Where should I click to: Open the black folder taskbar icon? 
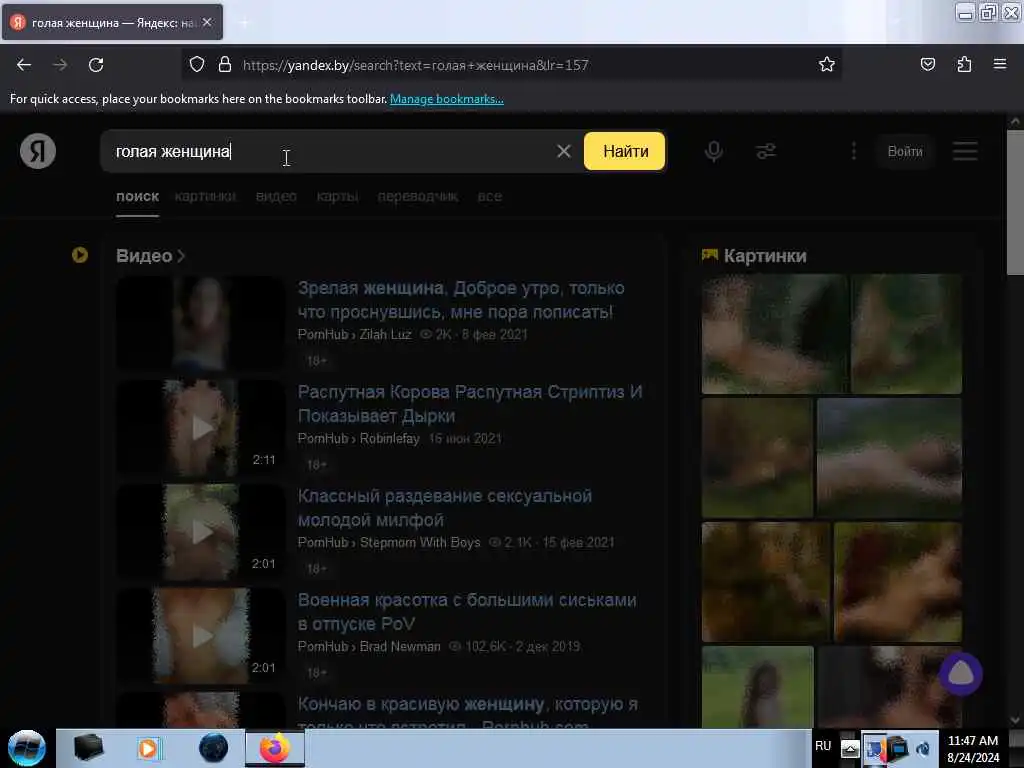[x=88, y=748]
